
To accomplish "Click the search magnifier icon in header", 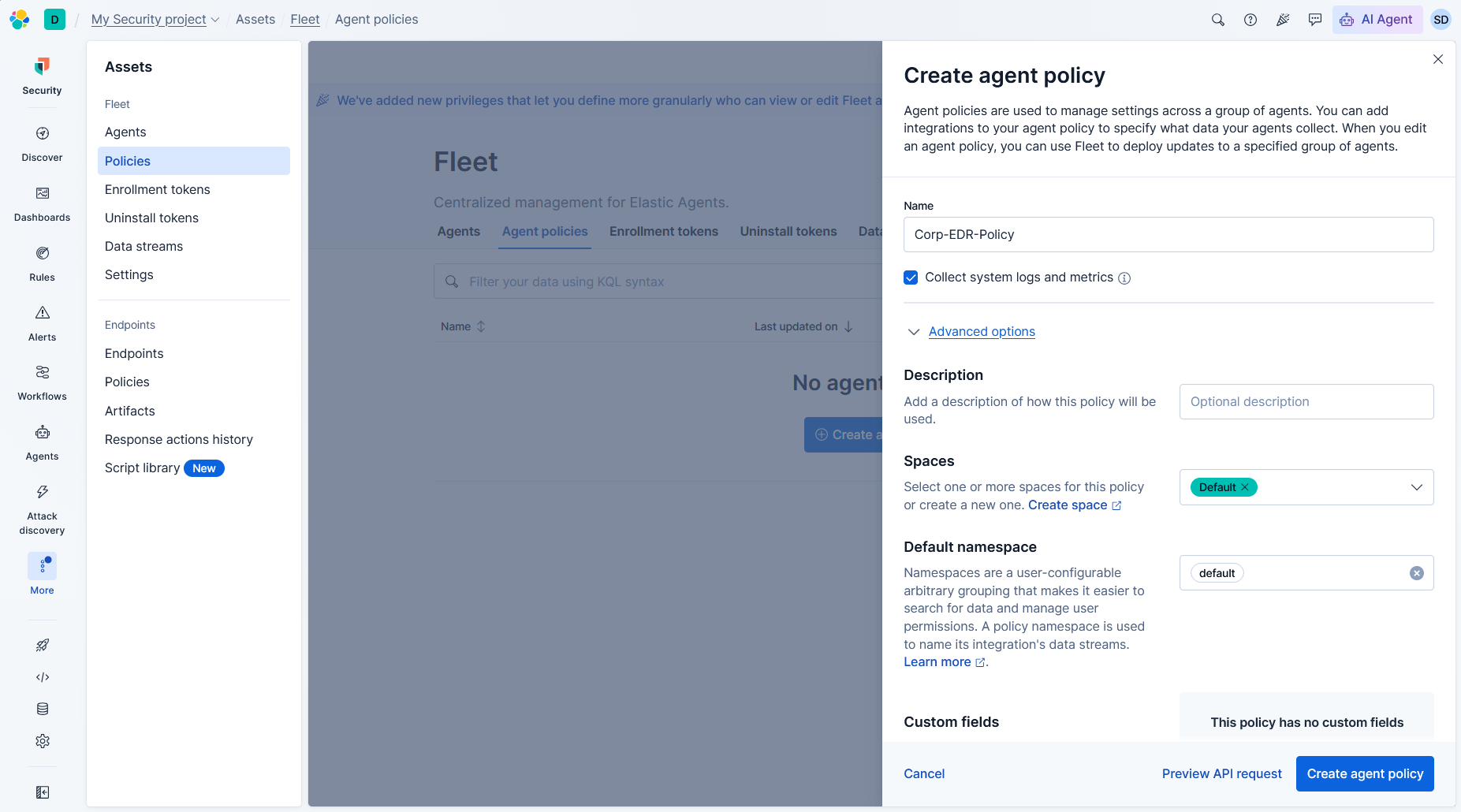I will [x=1218, y=20].
